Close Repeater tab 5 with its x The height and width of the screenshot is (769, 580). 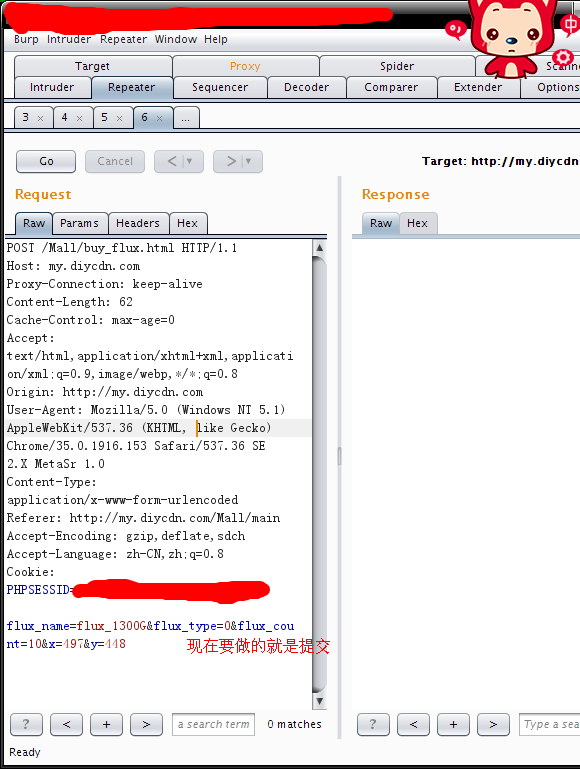pyautogui.click(x=119, y=118)
